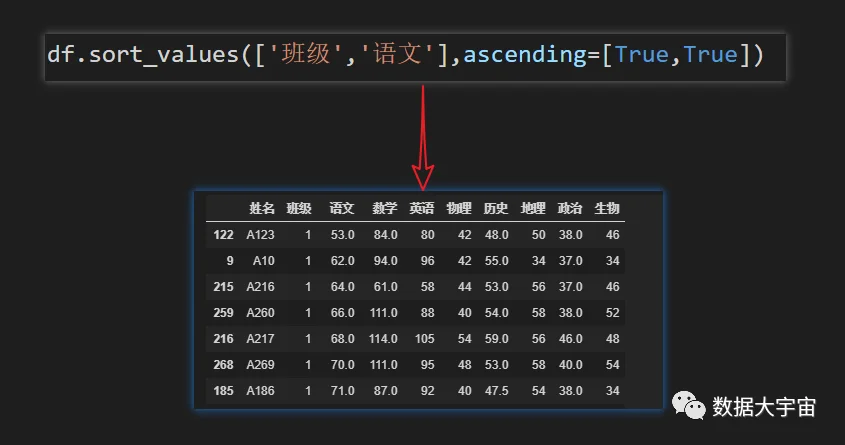Viewport: 845px width, 445px height.
Task: Select name cell A216
Action: click(260, 287)
